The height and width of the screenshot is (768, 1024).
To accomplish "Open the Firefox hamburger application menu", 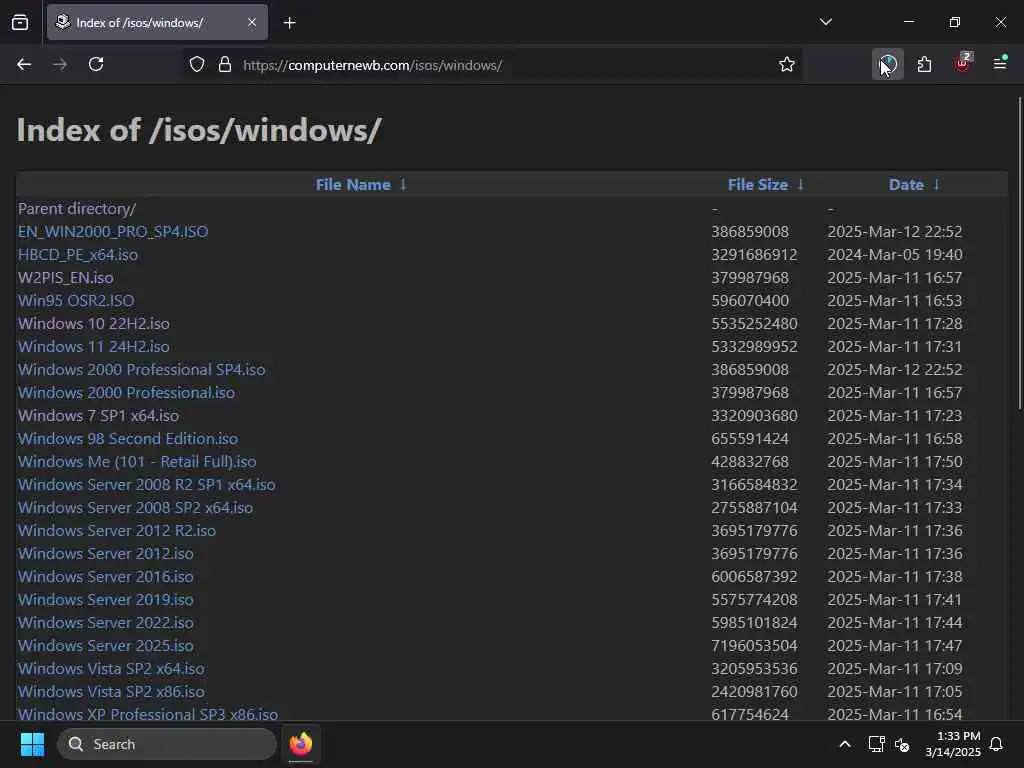I will [x=1000, y=63].
